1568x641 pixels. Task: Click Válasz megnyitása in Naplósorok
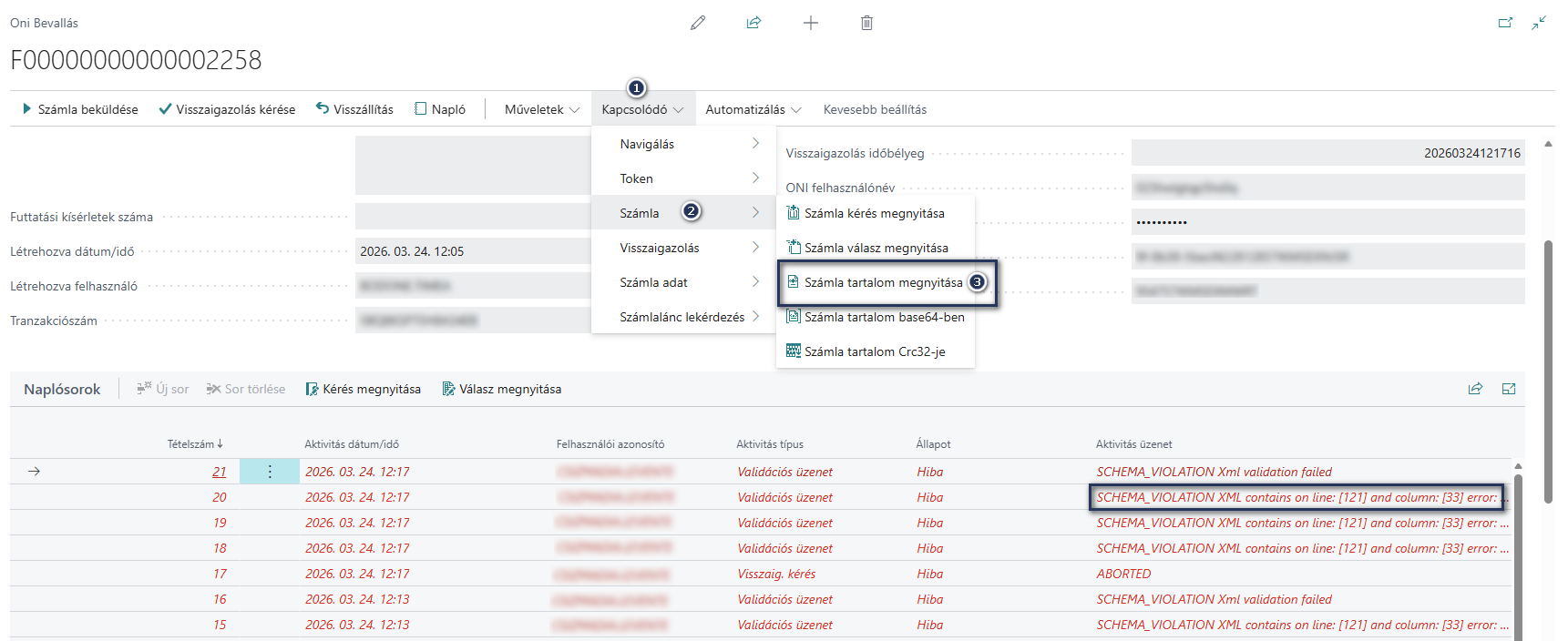click(501, 389)
